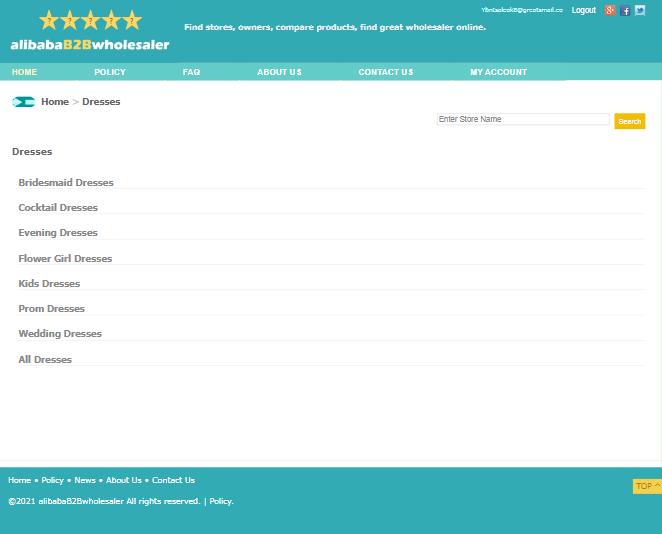Go to HOME in navigation bar
The height and width of the screenshot is (534, 662).
tap(24, 72)
